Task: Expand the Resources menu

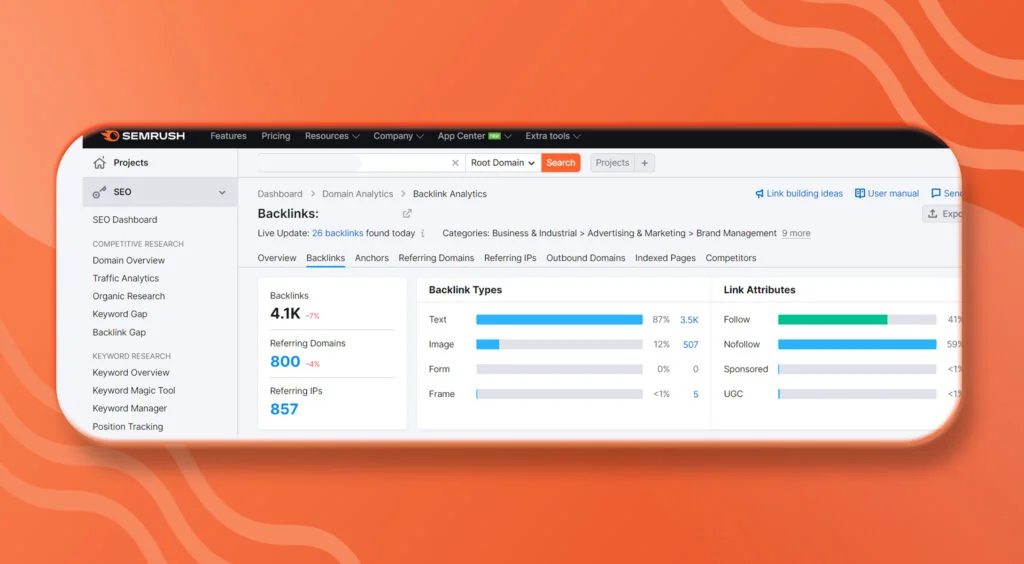Action: (332, 136)
